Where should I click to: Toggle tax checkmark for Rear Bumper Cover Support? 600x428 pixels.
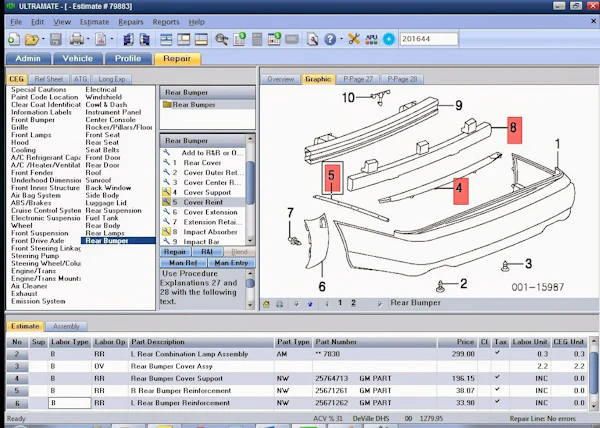[x=497, y=377]
